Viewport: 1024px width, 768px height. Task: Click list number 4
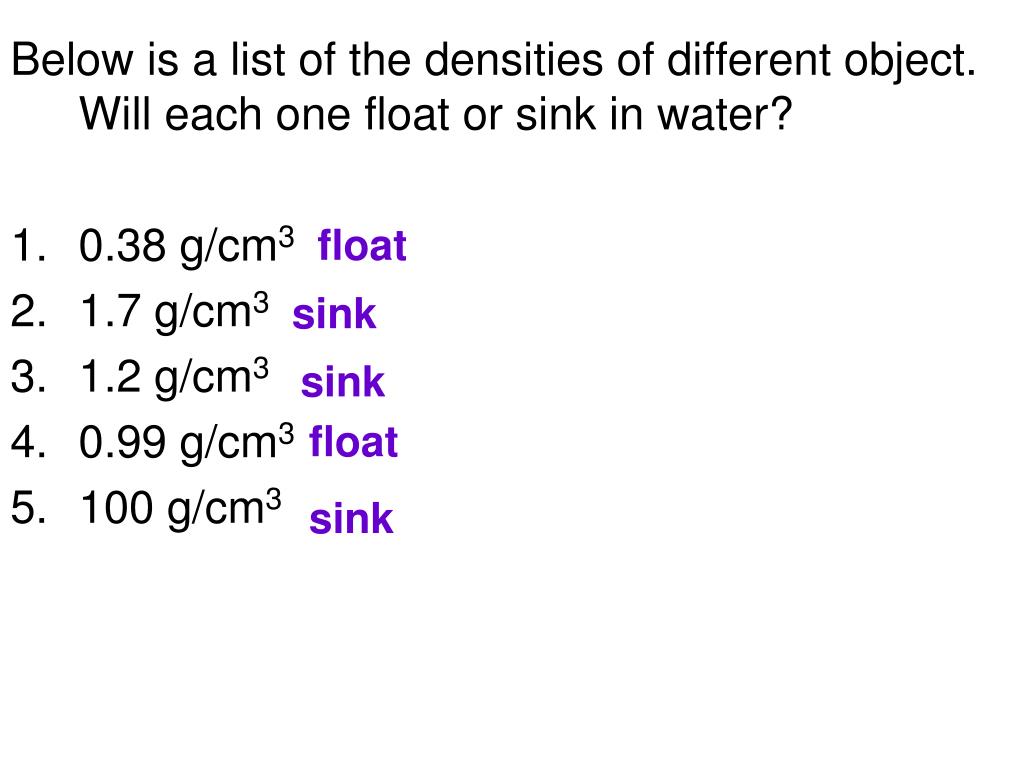[29, 443]
